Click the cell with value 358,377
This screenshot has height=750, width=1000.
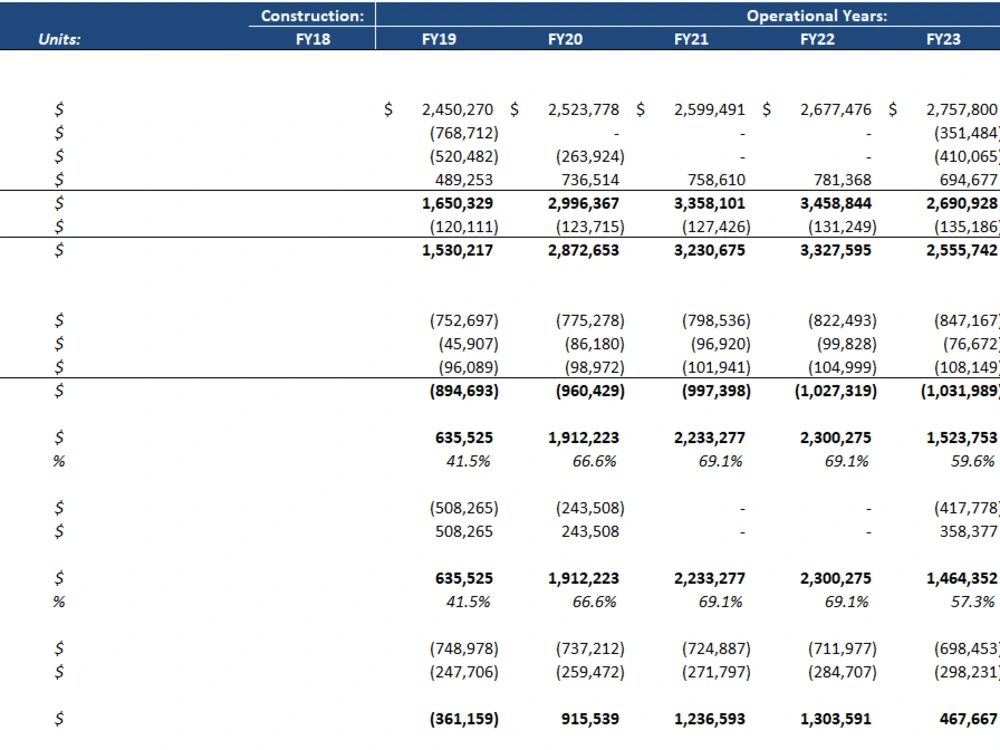coord(968,531)
